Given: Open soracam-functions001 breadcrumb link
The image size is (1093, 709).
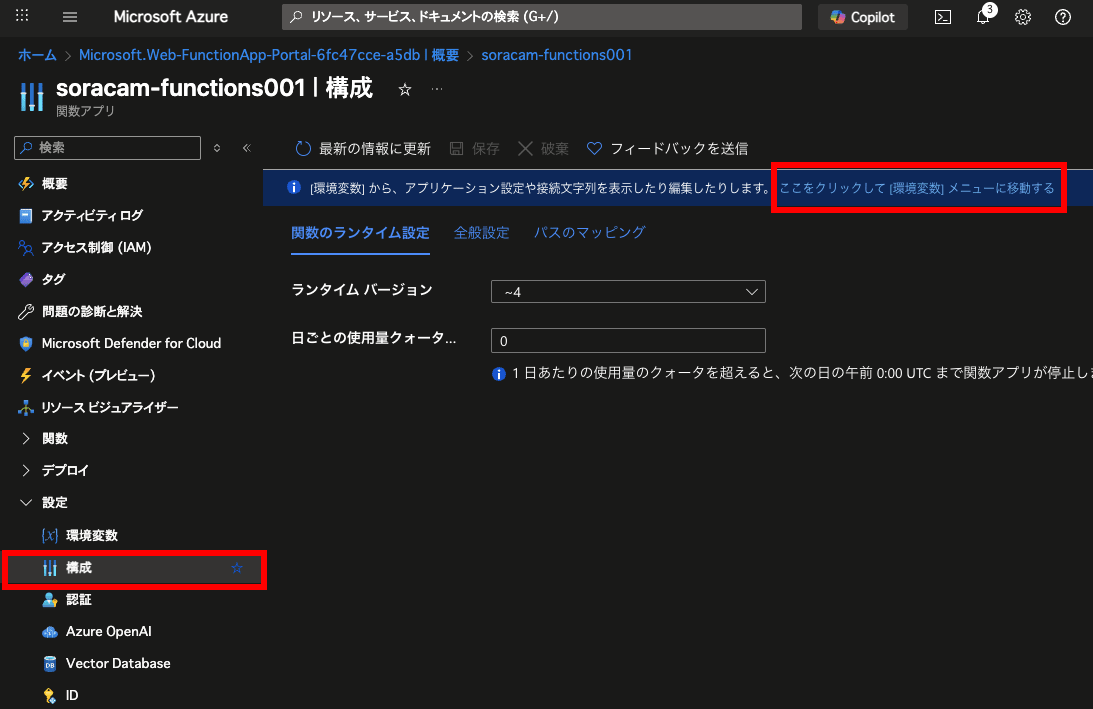Looking at the screenshot, I should tap(556, 55).
